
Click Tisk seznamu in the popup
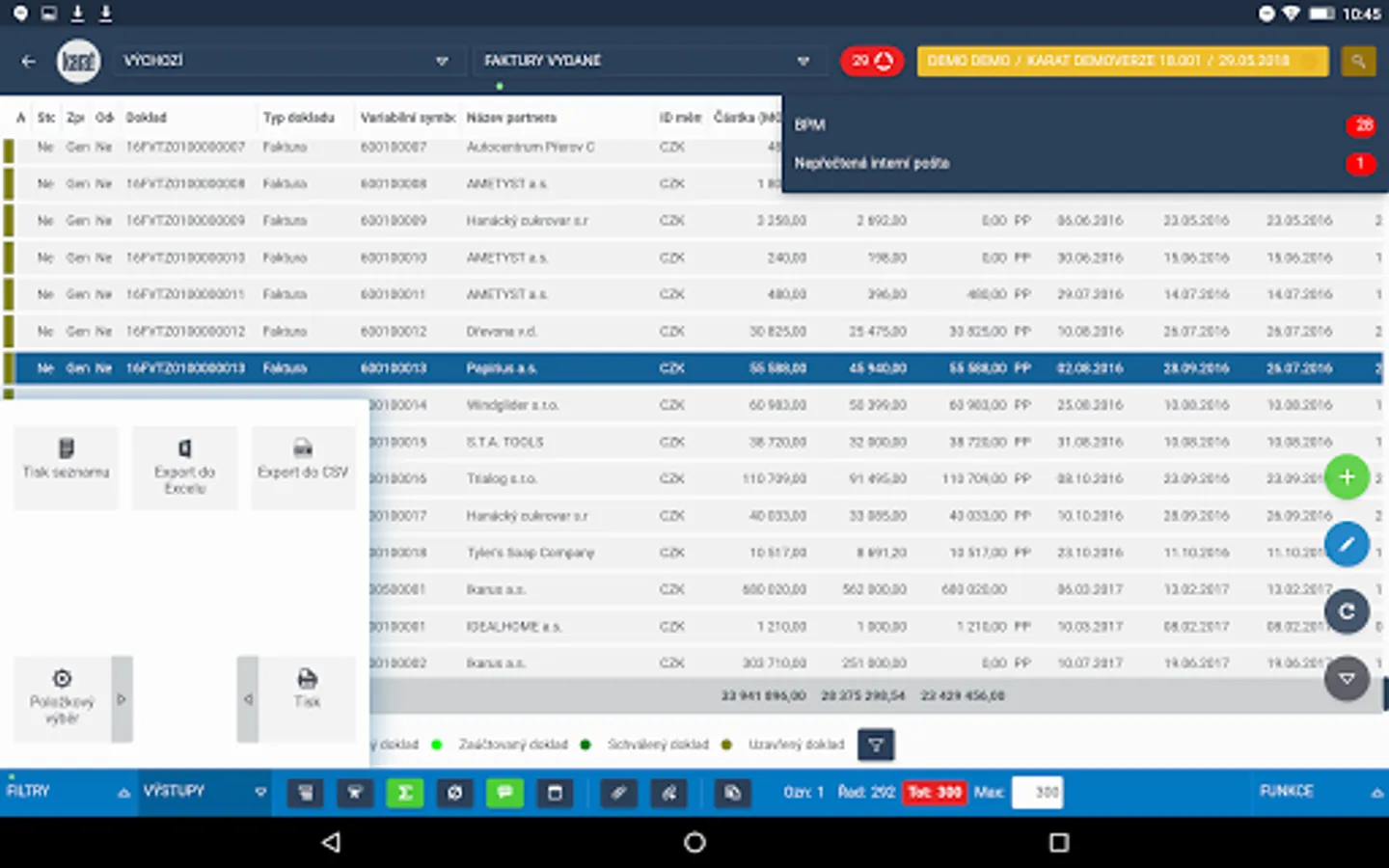pyautogui.click(x=65, y=468)
